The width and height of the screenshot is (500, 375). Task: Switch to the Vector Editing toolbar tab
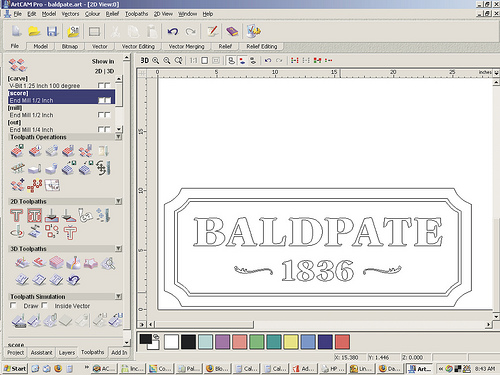coord(138,46)
